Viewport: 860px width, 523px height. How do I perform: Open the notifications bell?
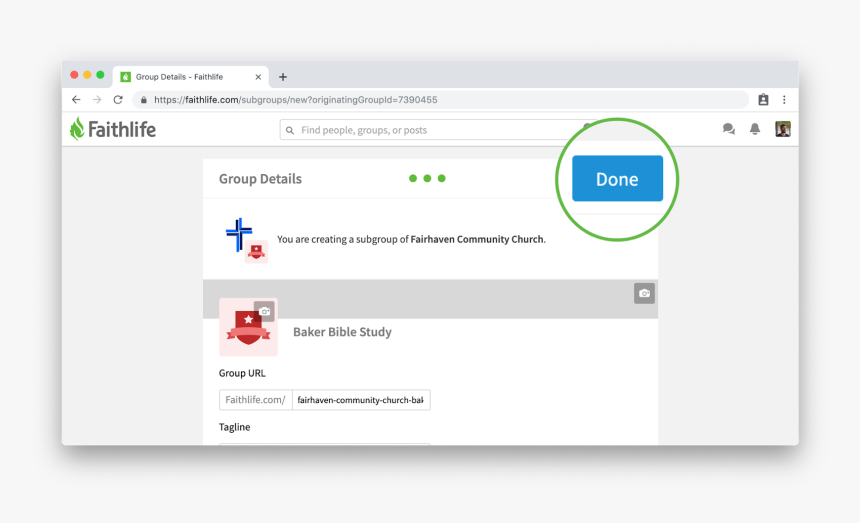pos(755,129)
